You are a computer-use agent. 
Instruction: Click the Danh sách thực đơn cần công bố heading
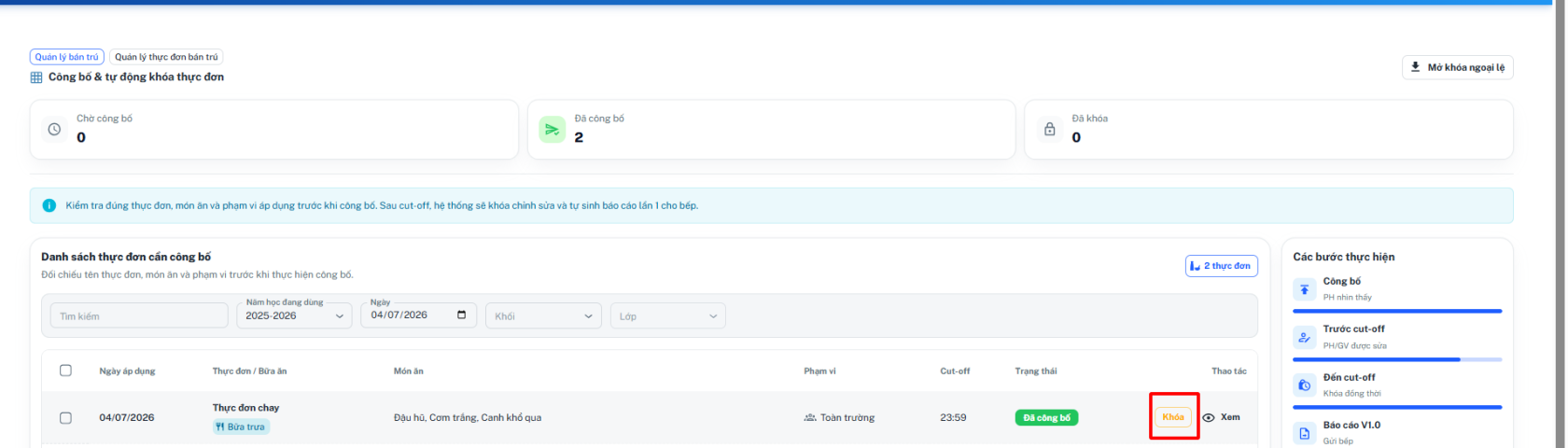click(126, 257)
